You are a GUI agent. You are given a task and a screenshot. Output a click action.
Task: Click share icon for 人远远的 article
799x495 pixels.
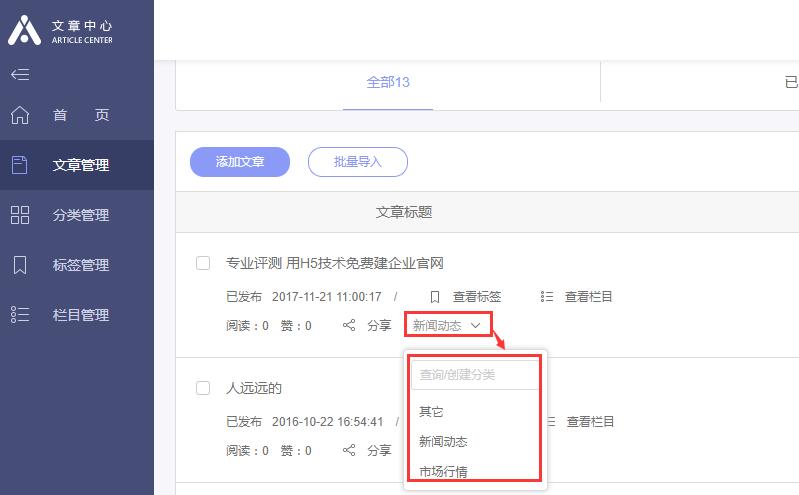click(x=349, y=450)
